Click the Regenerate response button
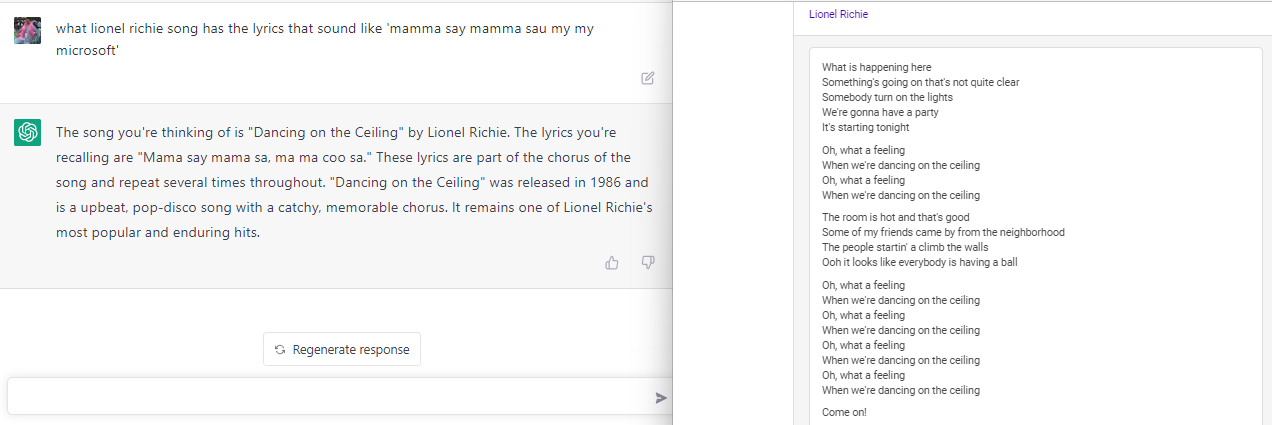 [x=342, y=349]
